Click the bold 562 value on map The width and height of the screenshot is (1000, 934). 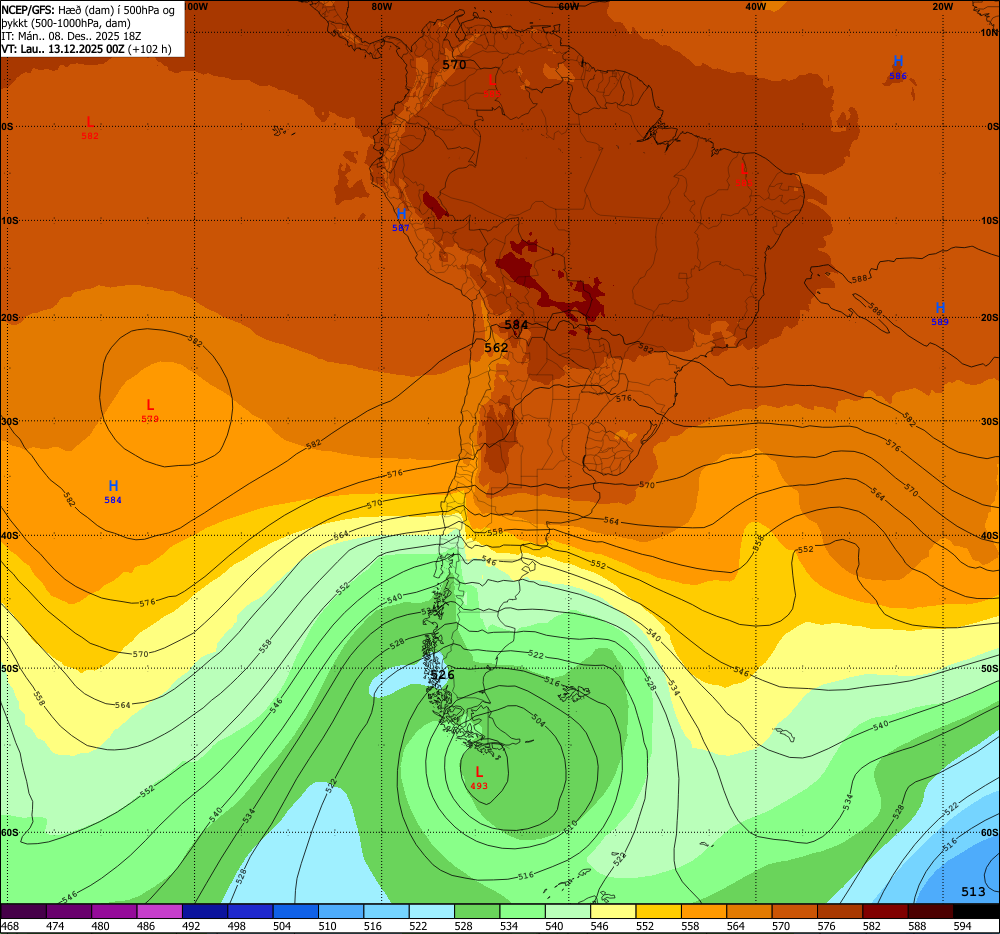496,347
